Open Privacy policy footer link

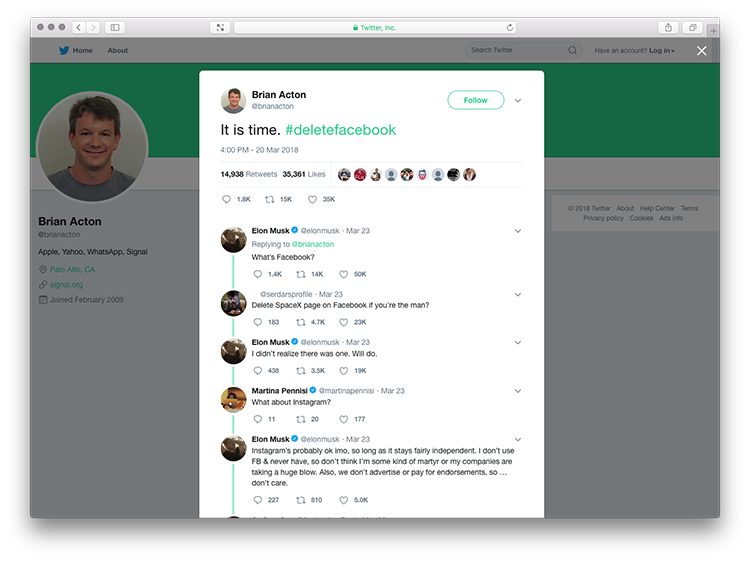click(x=603, y=218)
